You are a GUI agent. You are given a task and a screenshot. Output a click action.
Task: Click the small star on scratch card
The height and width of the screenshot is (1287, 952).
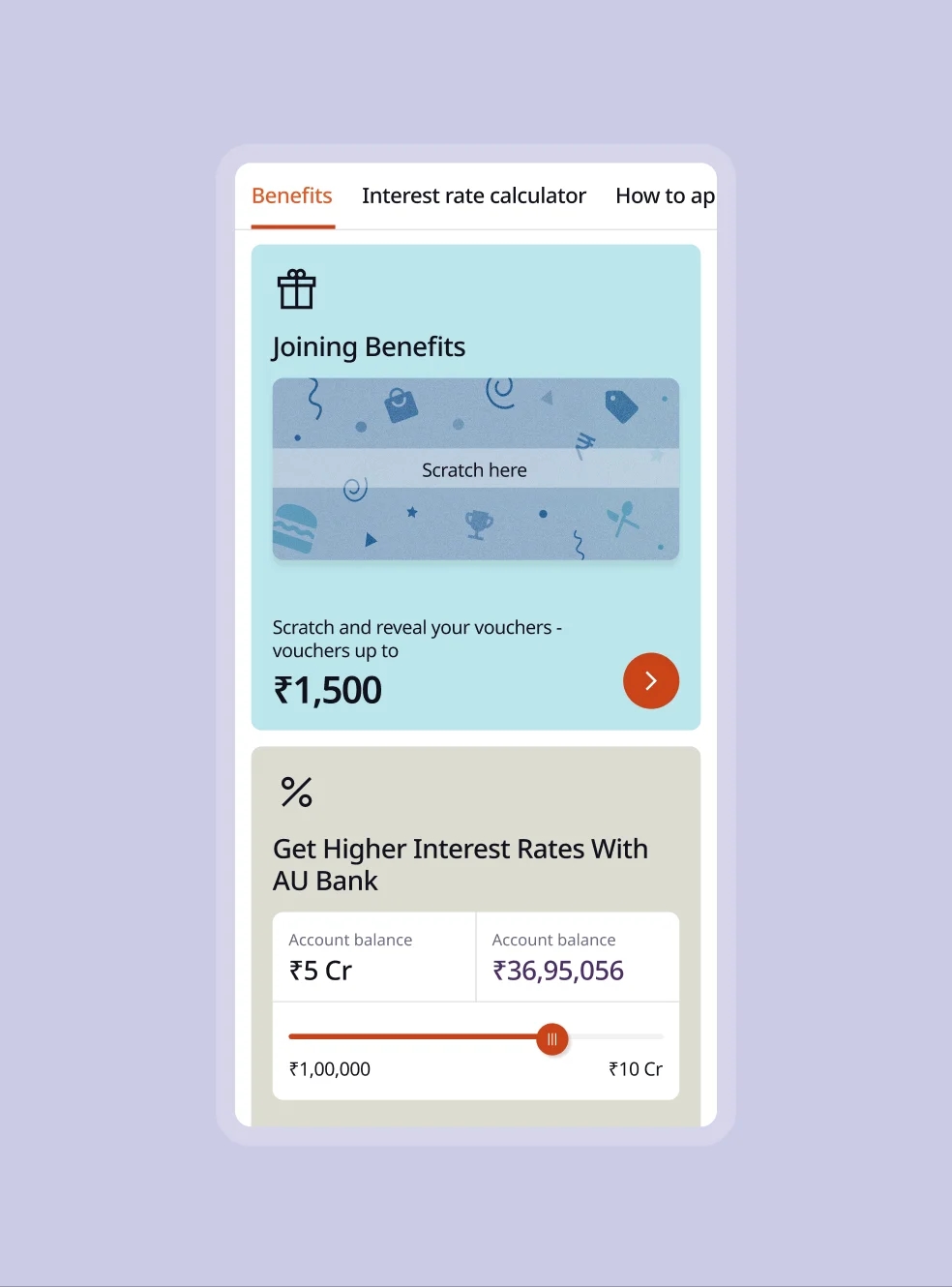pos(412,512)
